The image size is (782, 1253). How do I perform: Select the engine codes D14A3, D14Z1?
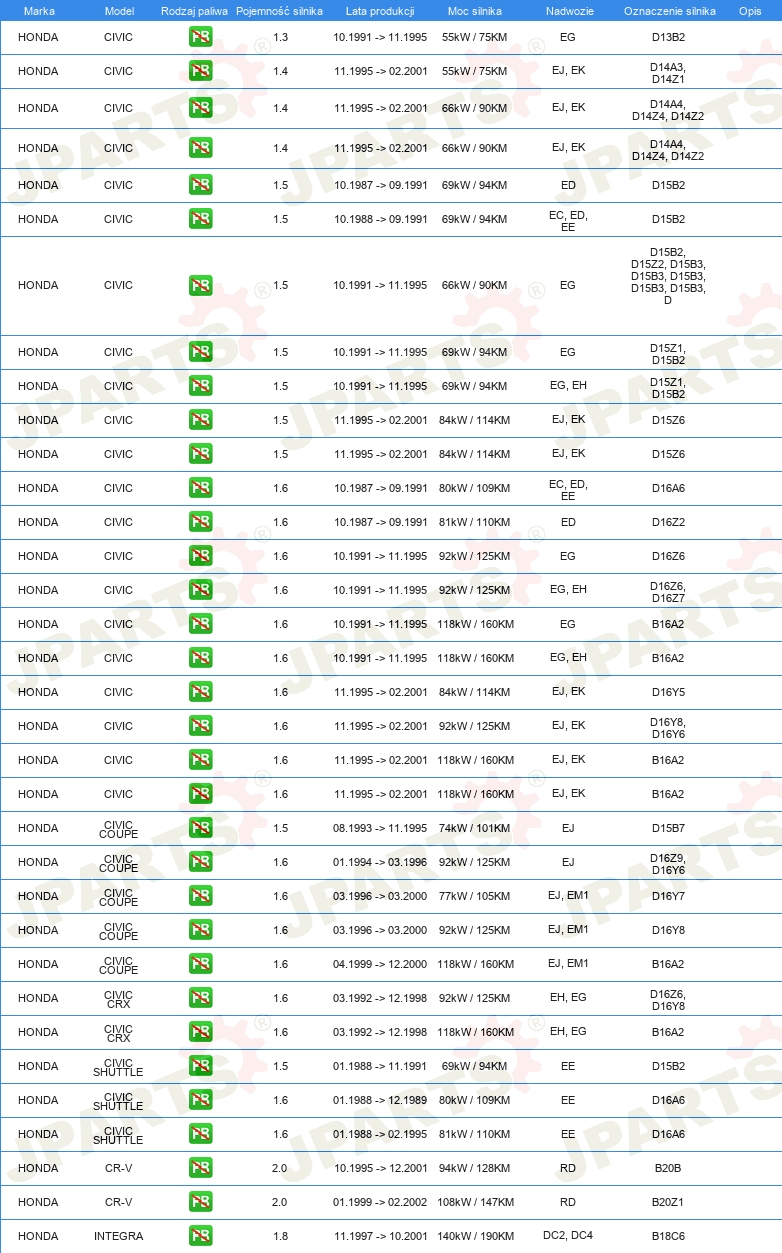[668, 72]
